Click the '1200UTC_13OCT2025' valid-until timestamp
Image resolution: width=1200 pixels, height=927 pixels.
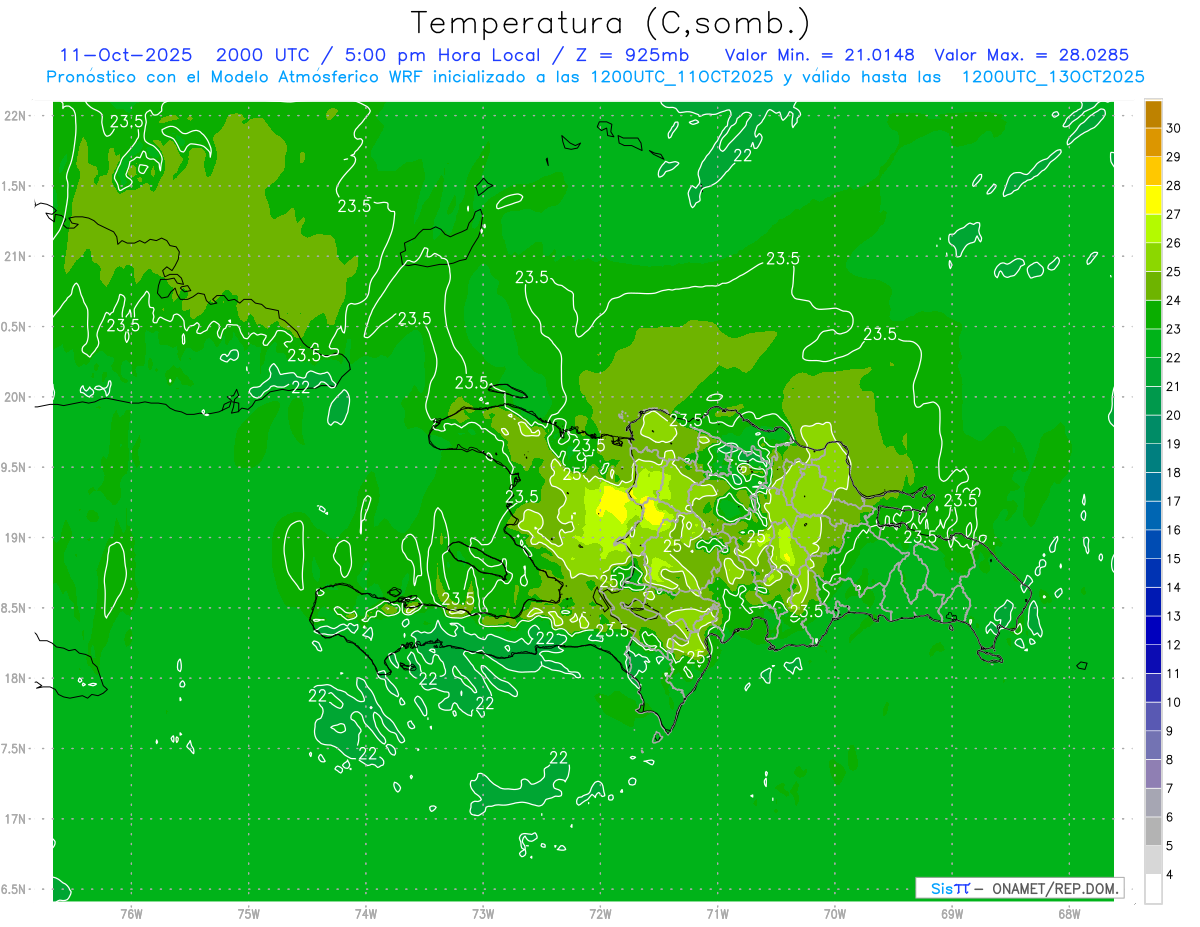1052,77
